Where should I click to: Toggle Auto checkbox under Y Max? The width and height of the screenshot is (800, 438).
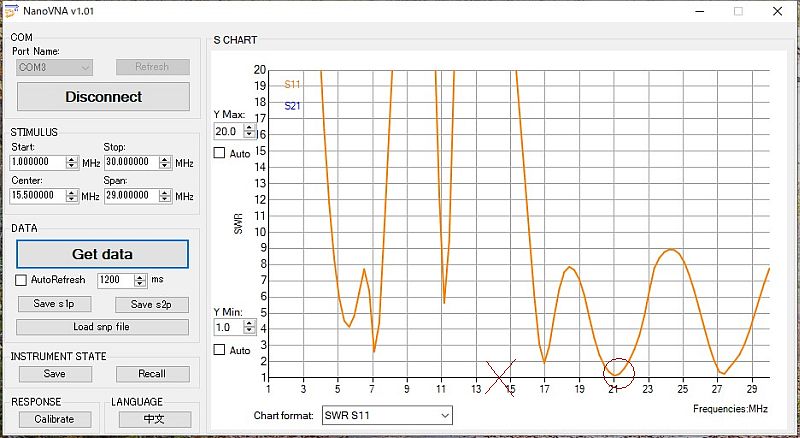220,153
